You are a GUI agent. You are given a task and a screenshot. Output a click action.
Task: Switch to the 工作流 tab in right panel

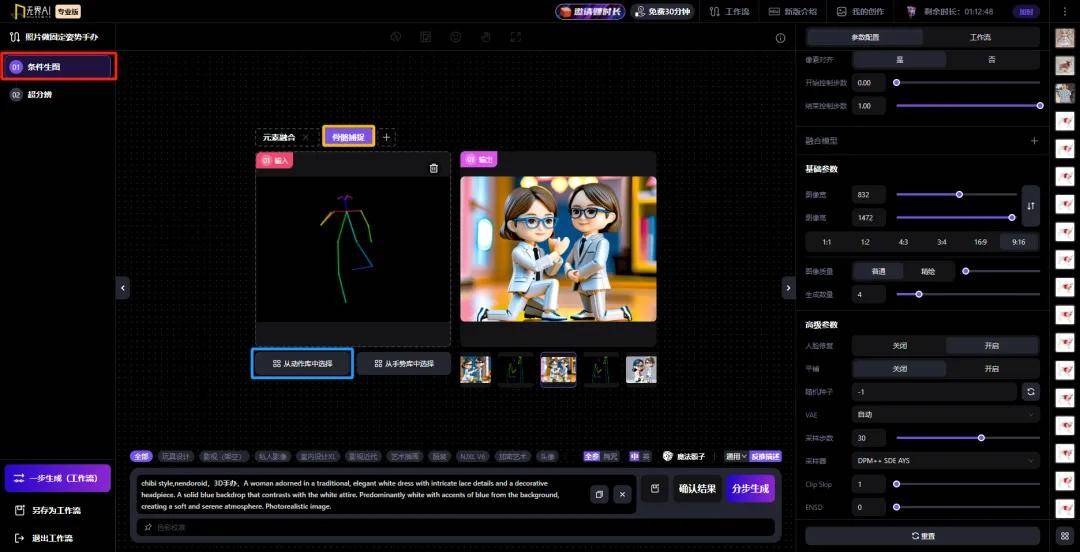980,37
